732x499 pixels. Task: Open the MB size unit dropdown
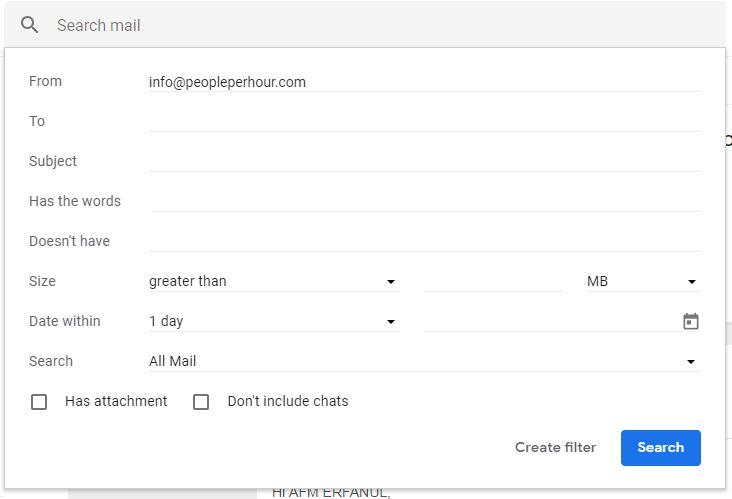643,281
